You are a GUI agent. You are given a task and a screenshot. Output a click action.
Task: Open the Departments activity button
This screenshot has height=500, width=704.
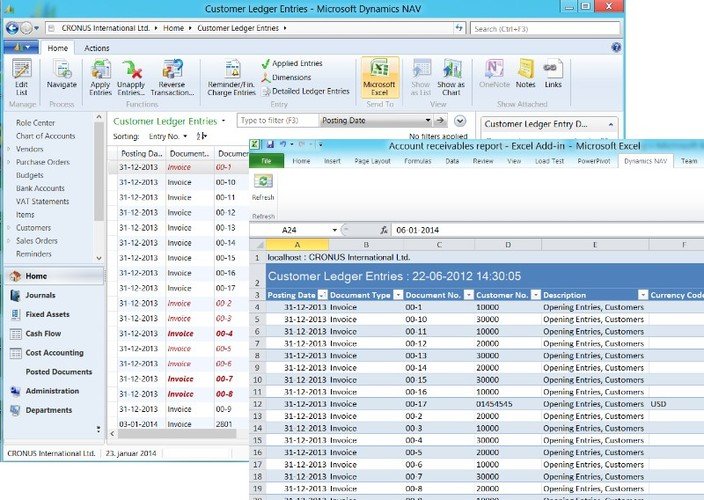click(x=54, y=410)
